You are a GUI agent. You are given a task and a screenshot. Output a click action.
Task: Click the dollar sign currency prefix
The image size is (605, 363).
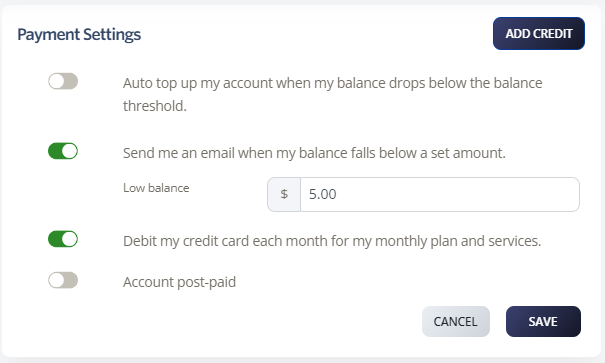284,194
